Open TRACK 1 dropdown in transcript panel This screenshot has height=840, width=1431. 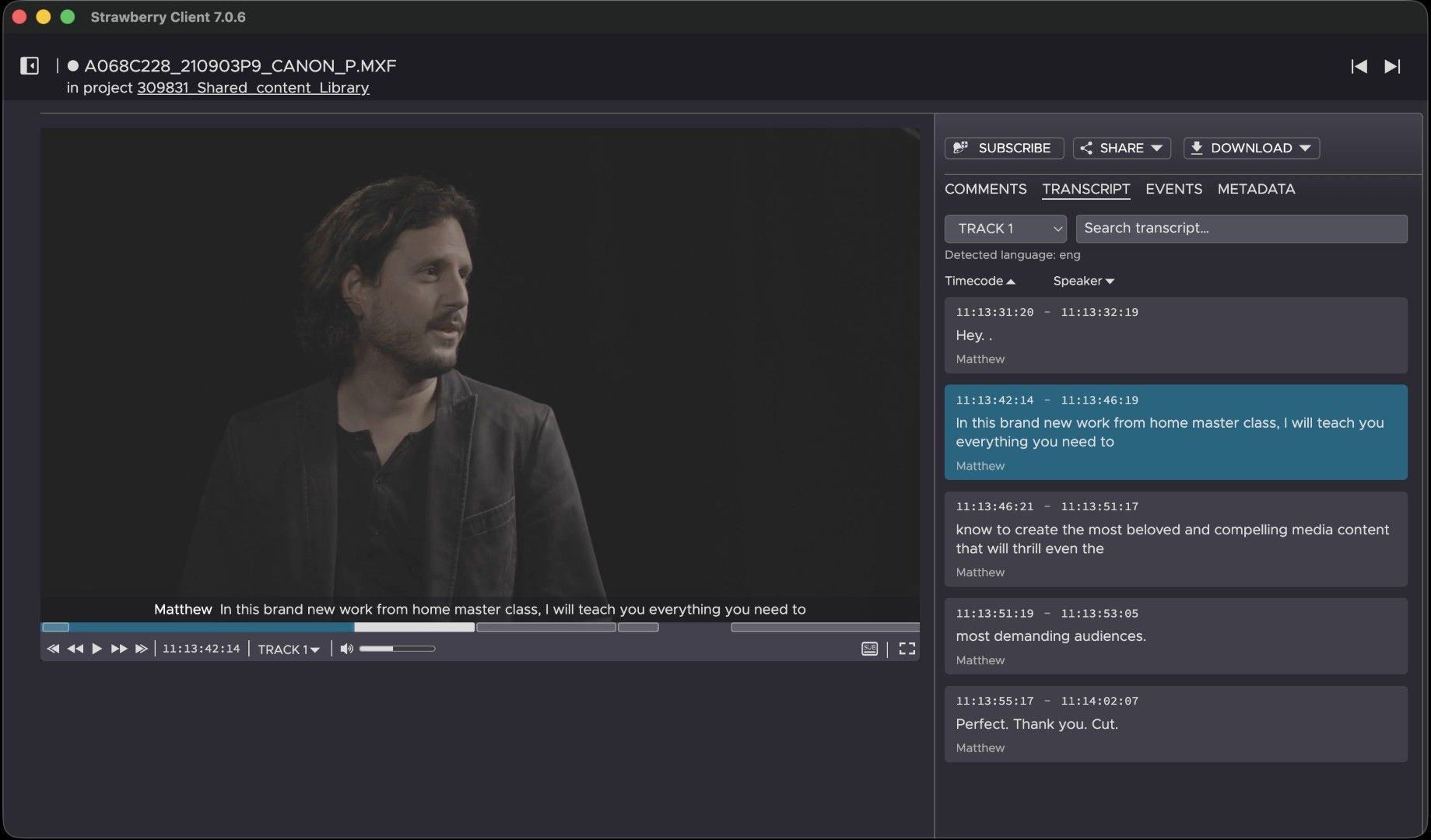click(1005, 229)
